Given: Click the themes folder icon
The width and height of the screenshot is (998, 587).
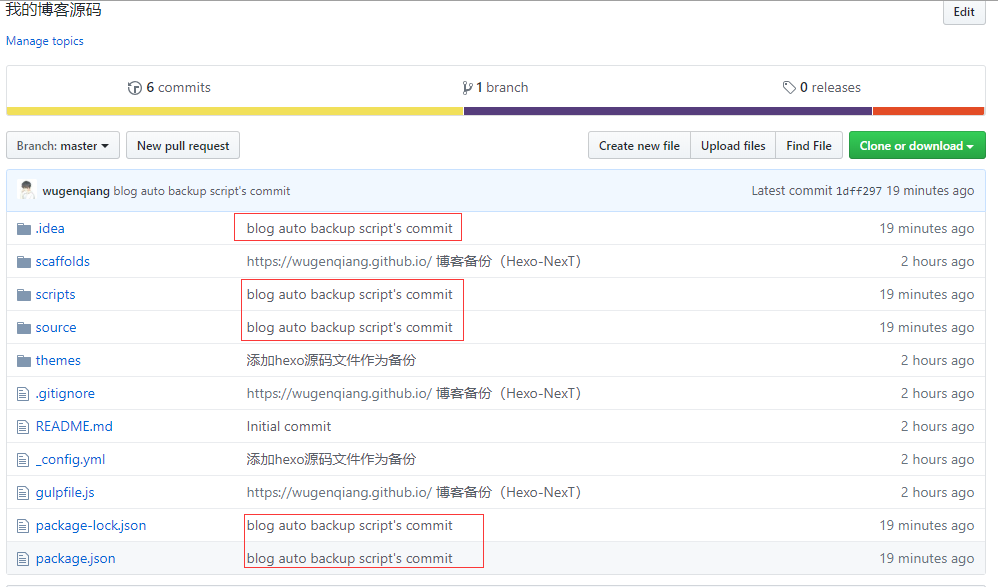Looking at the screenshot, I should click(x=24, y=361).
